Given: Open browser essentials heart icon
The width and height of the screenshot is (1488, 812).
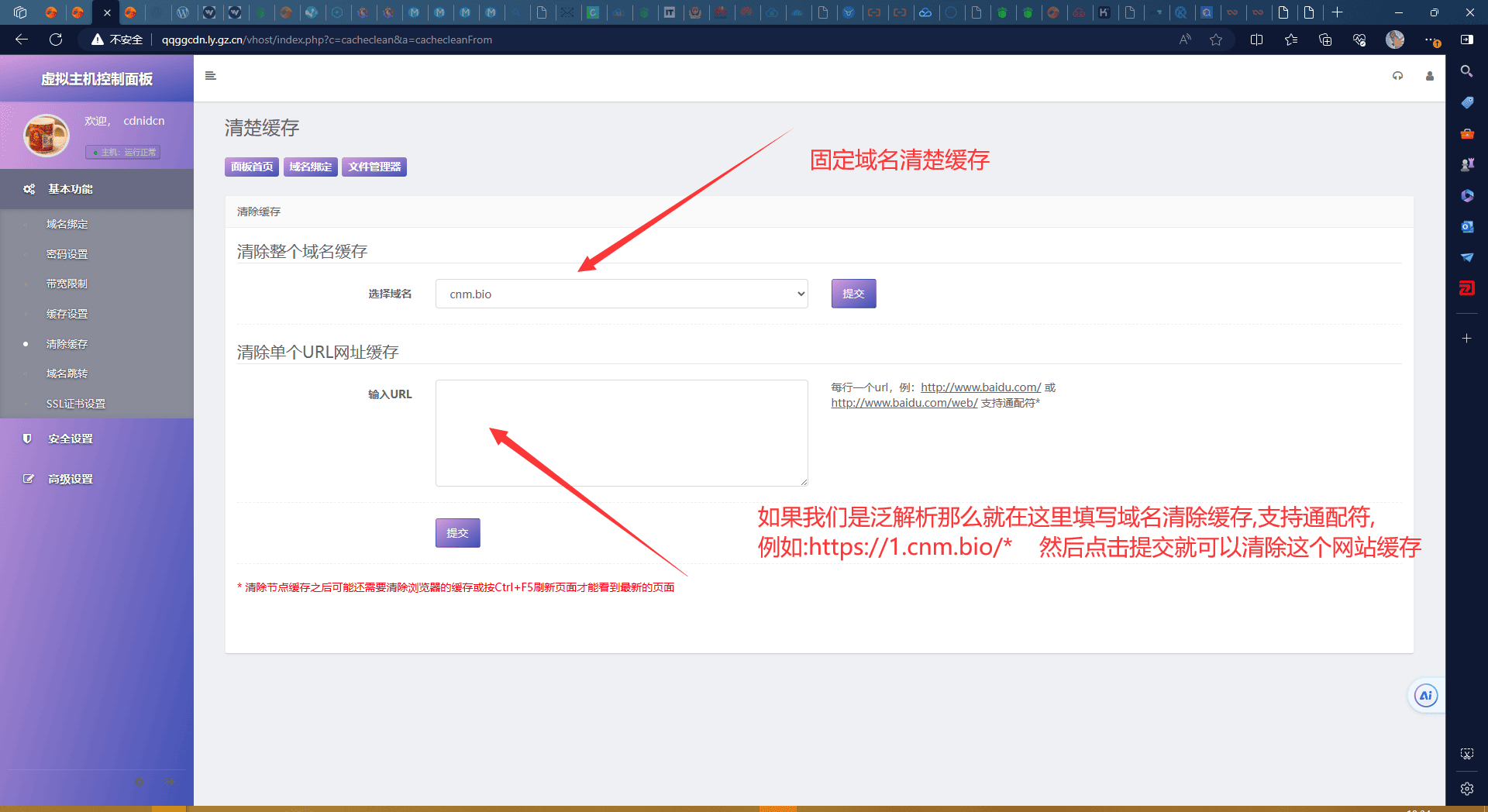Looking at the screenshot, I should pos(1359,40).
